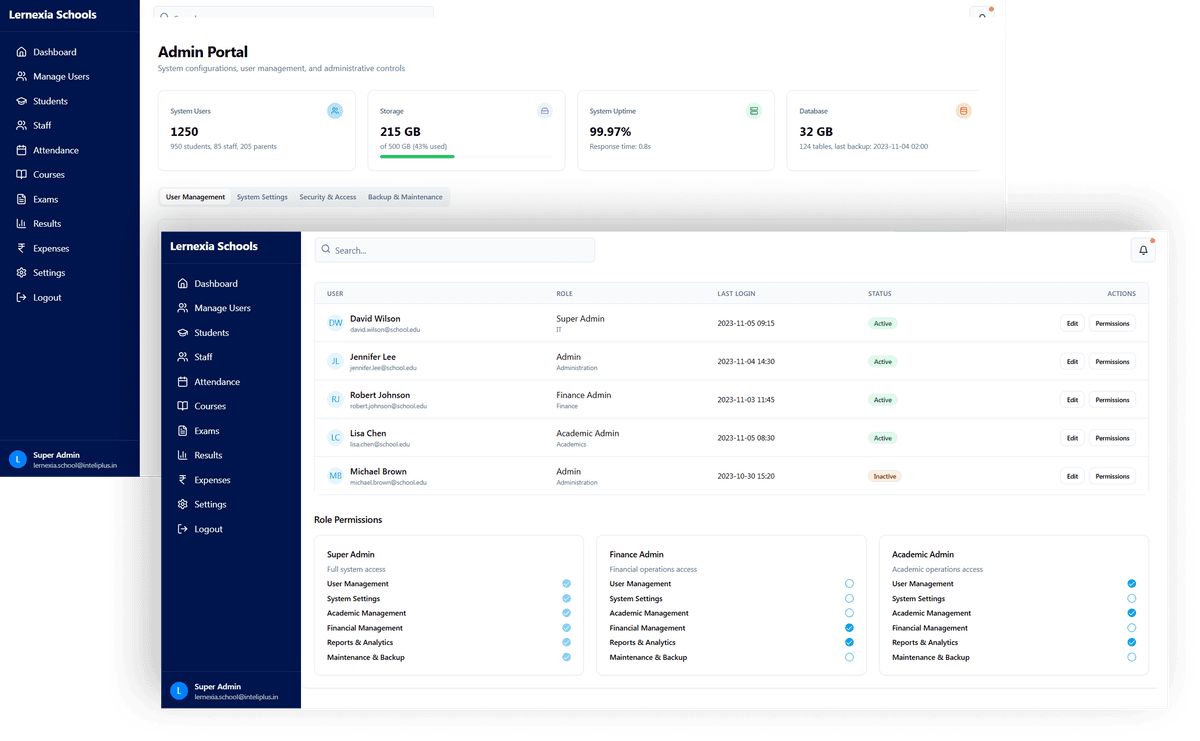Expand David Wilson's status badge
The width and height of the screenshot is (1200, 741).
pos(883,323)
